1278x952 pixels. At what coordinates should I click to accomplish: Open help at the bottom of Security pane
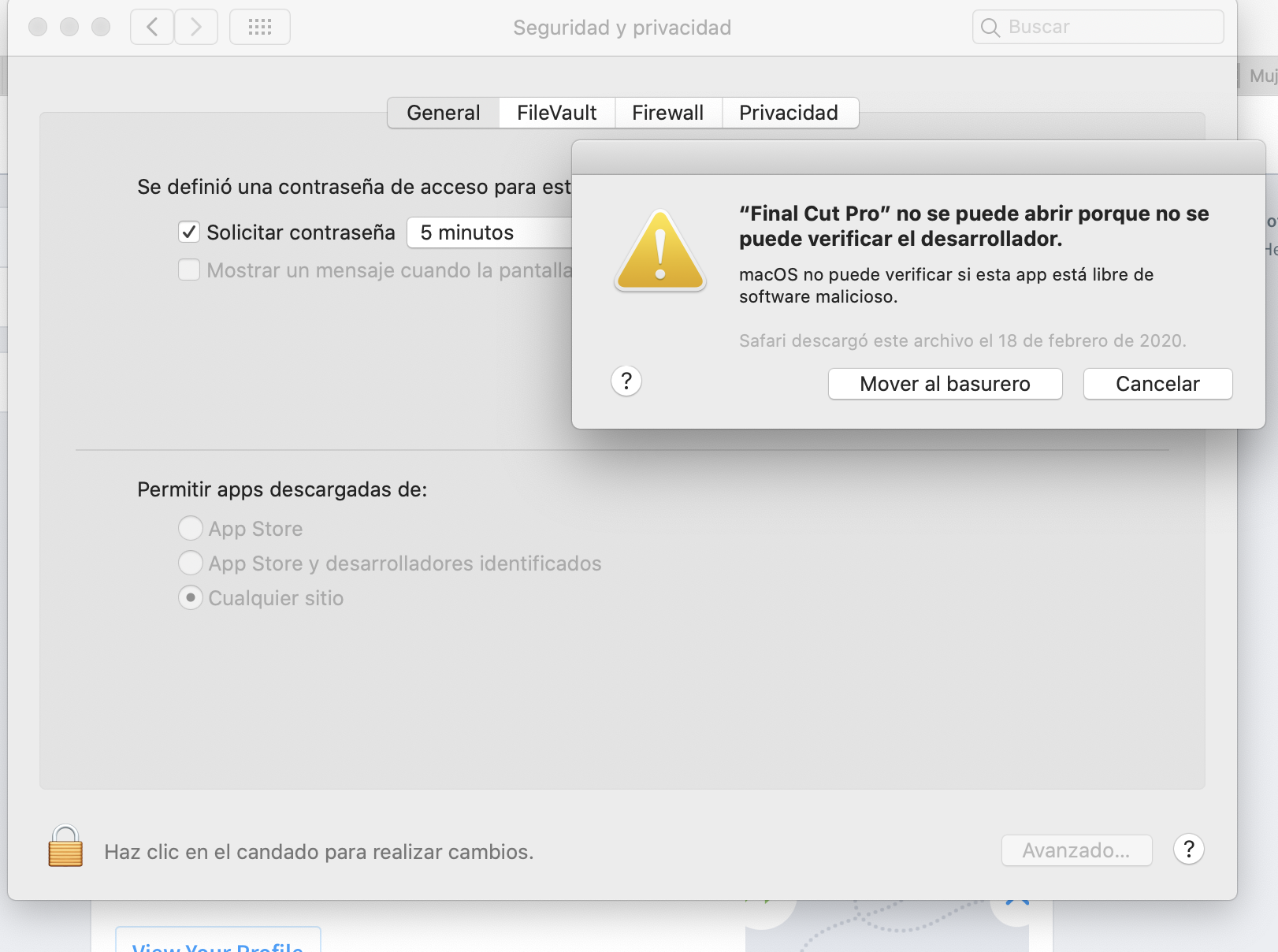1189,850
